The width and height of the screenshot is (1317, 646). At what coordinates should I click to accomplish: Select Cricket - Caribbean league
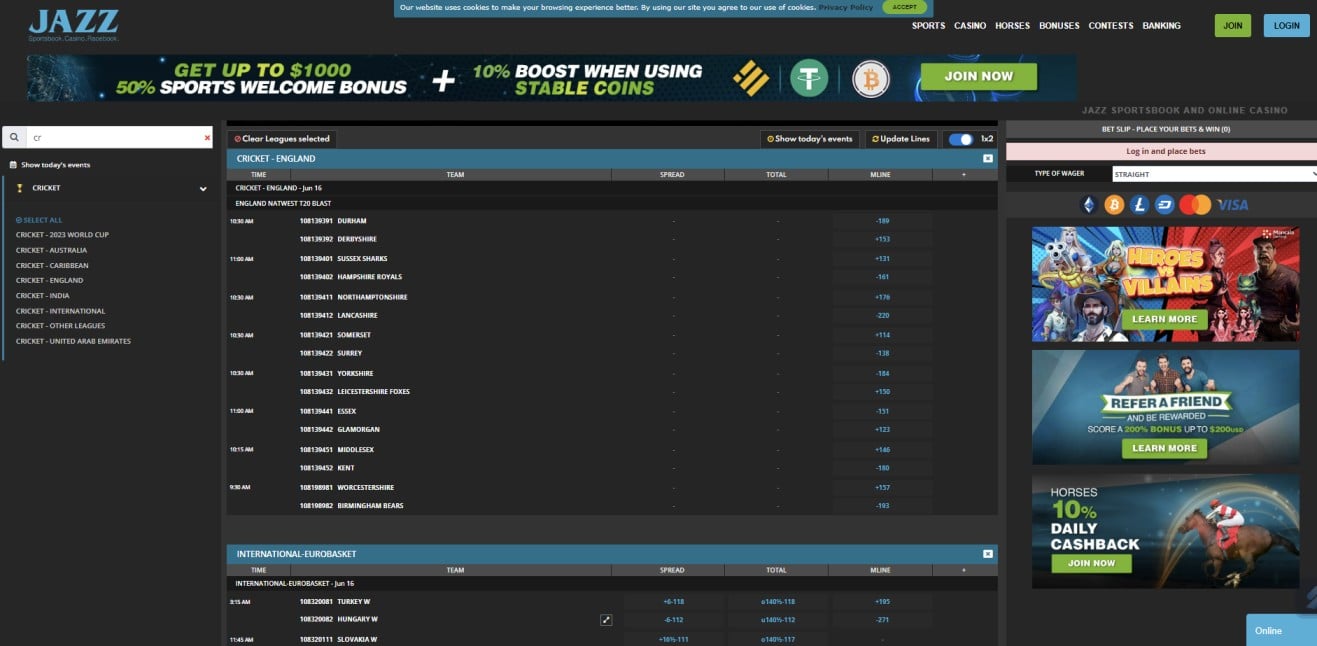[52, 265]
